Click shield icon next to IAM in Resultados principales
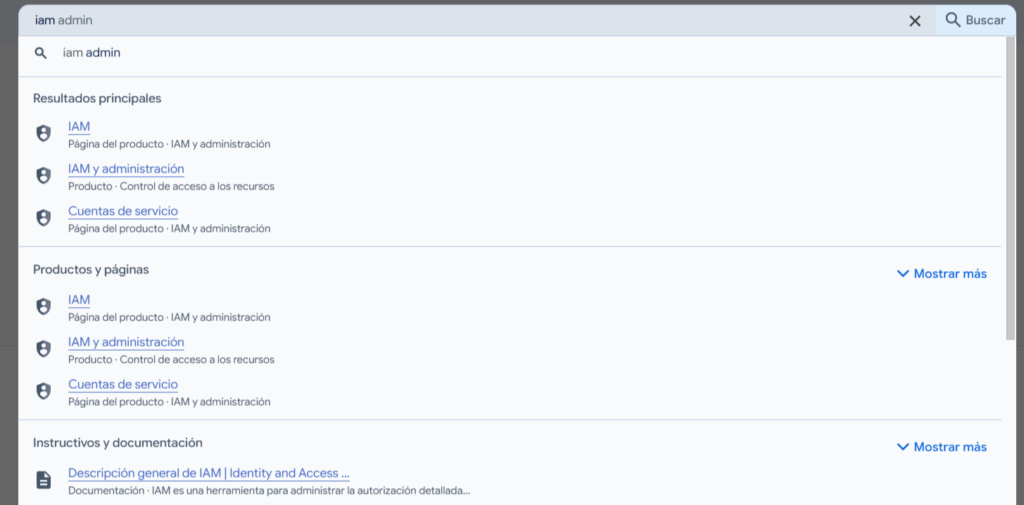The image size is (1024, 505). [43, 134]
